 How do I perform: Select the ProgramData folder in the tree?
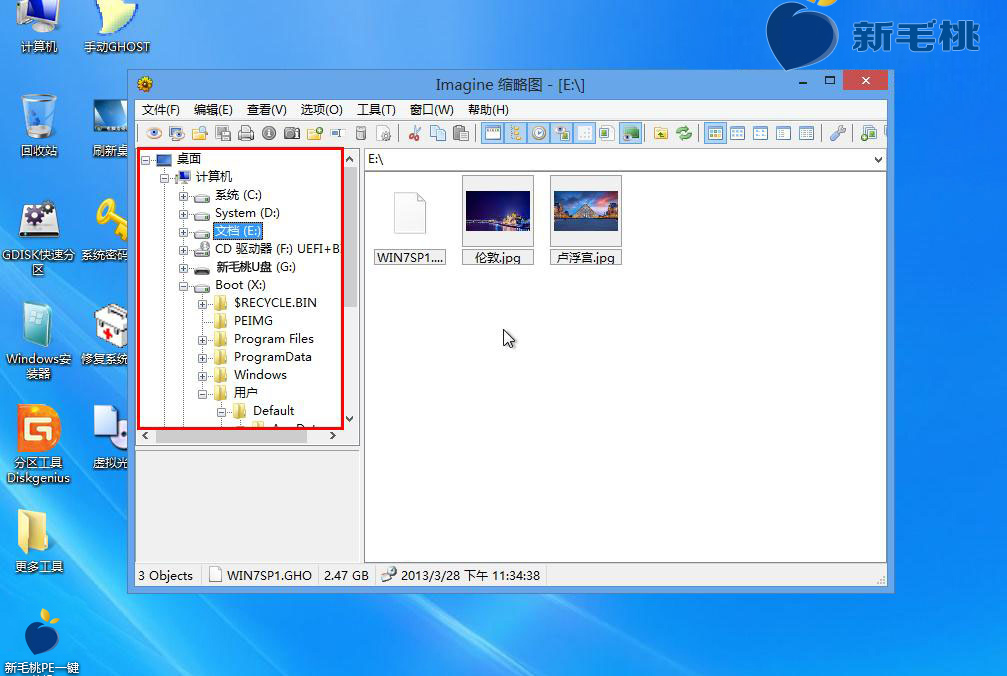pyautogui.click(x=272, y=357)
